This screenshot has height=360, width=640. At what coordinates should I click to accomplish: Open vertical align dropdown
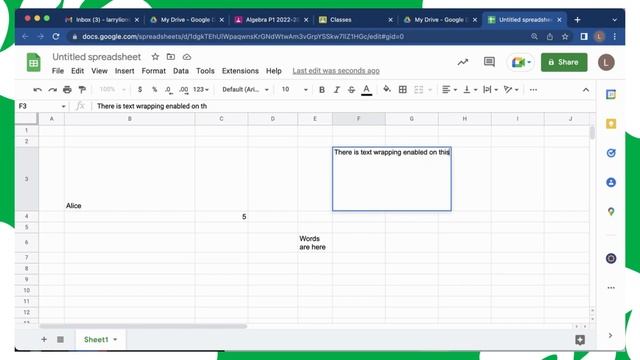[x=470, y=89]
